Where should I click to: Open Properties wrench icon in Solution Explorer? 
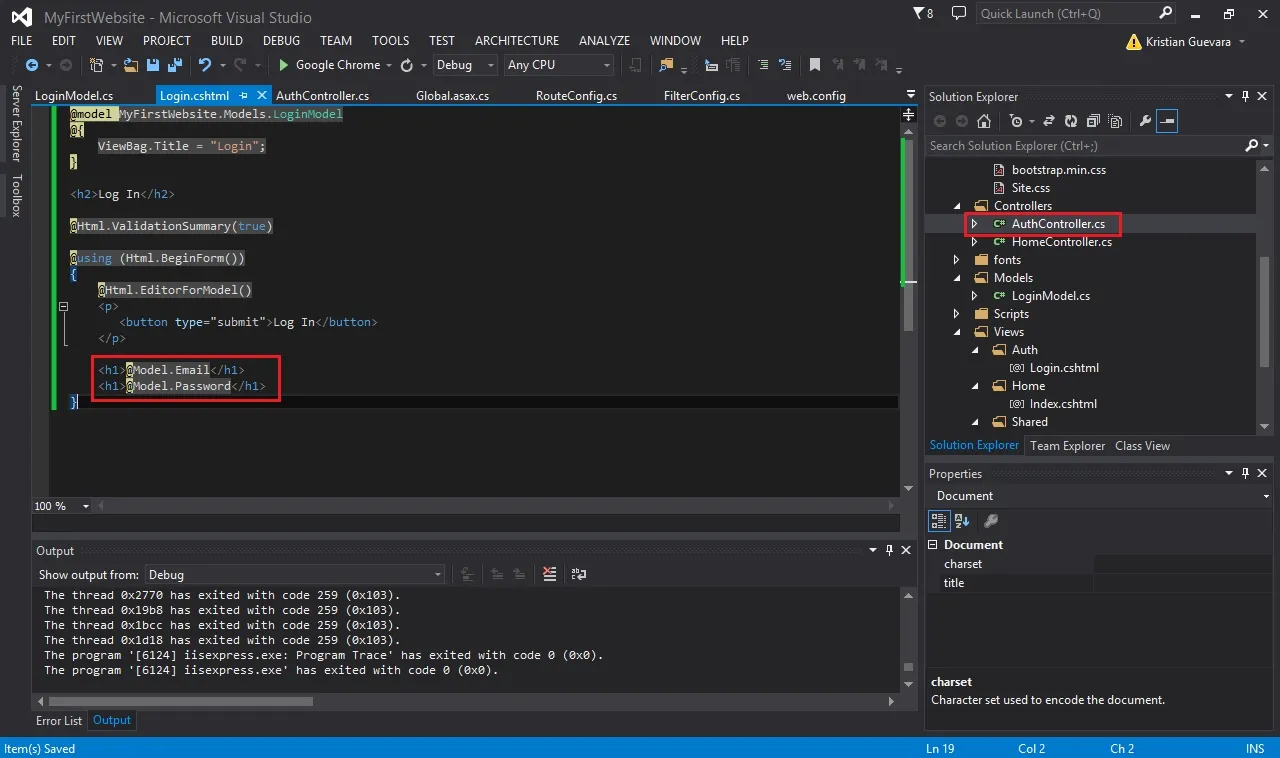point(1145,121)
